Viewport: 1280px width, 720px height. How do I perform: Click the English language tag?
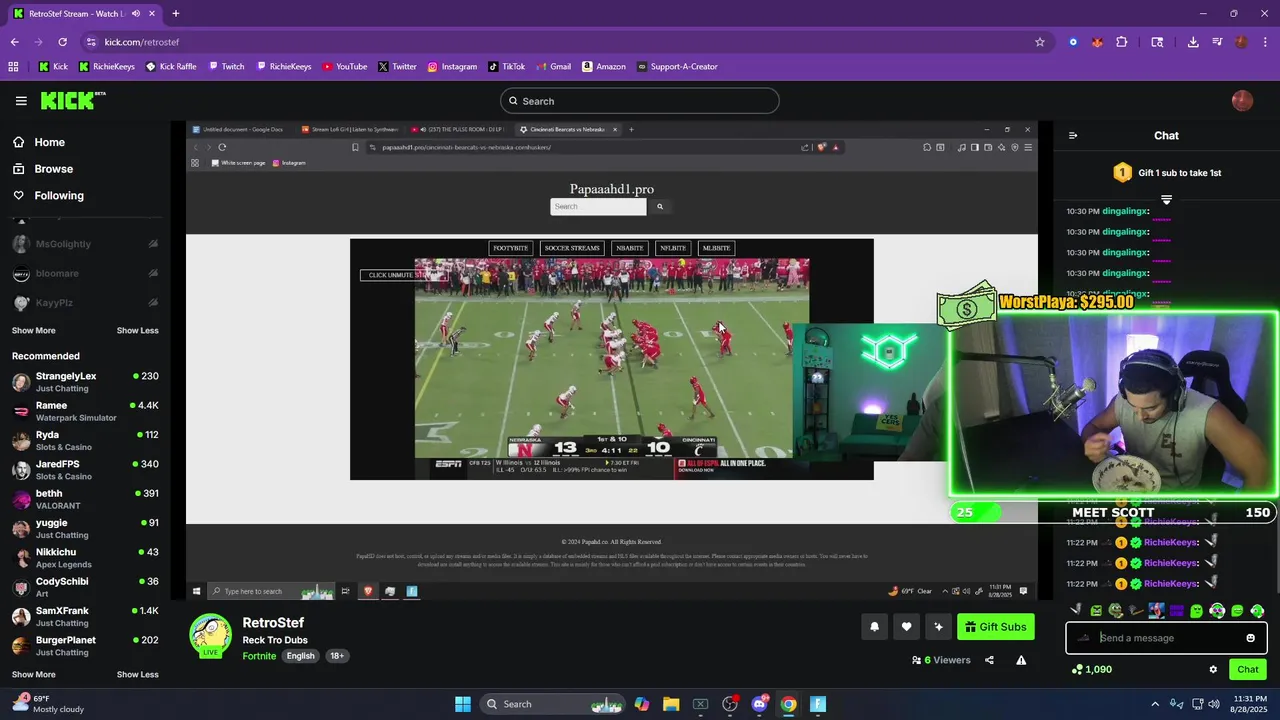(x=300, y=656)
